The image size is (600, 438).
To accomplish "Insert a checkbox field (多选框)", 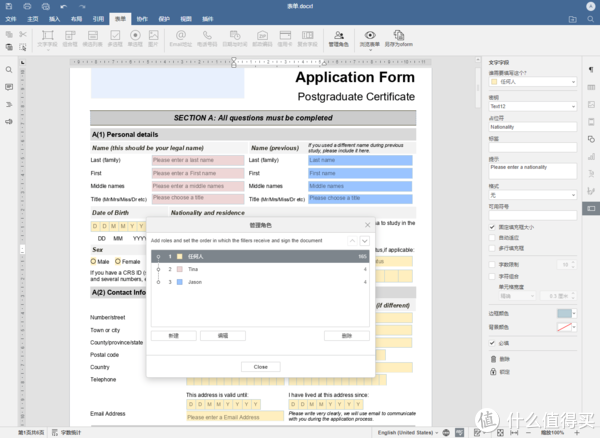I will click(x=115, y=39).
